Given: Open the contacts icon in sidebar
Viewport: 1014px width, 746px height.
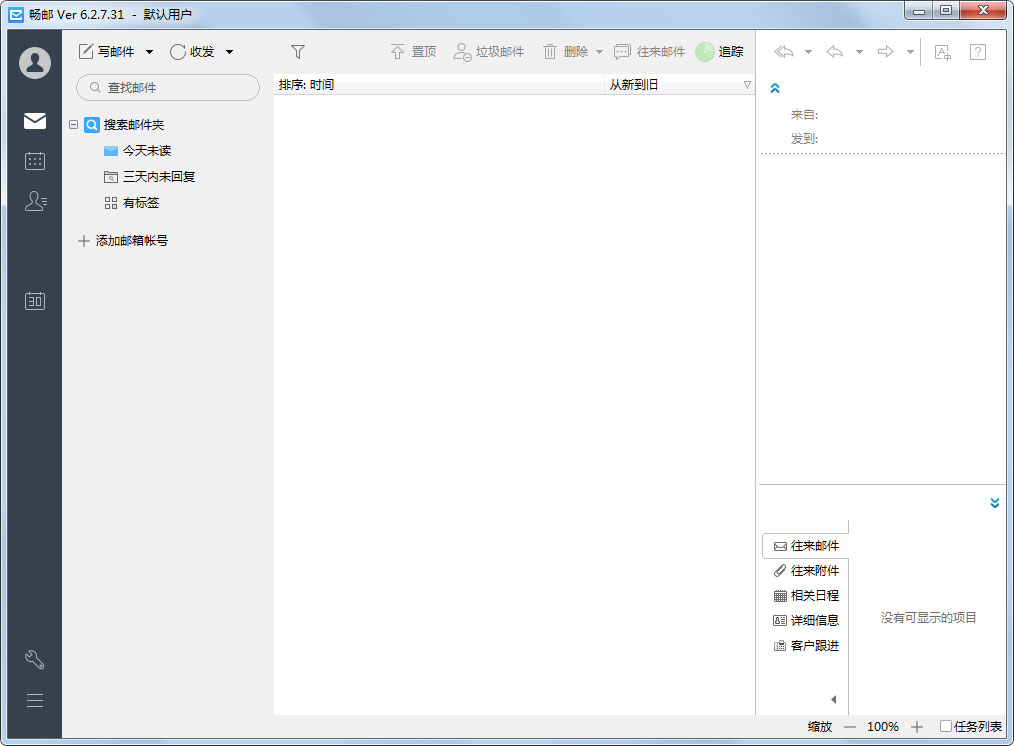Looking at the screenshot, I should tap(35, 201).
